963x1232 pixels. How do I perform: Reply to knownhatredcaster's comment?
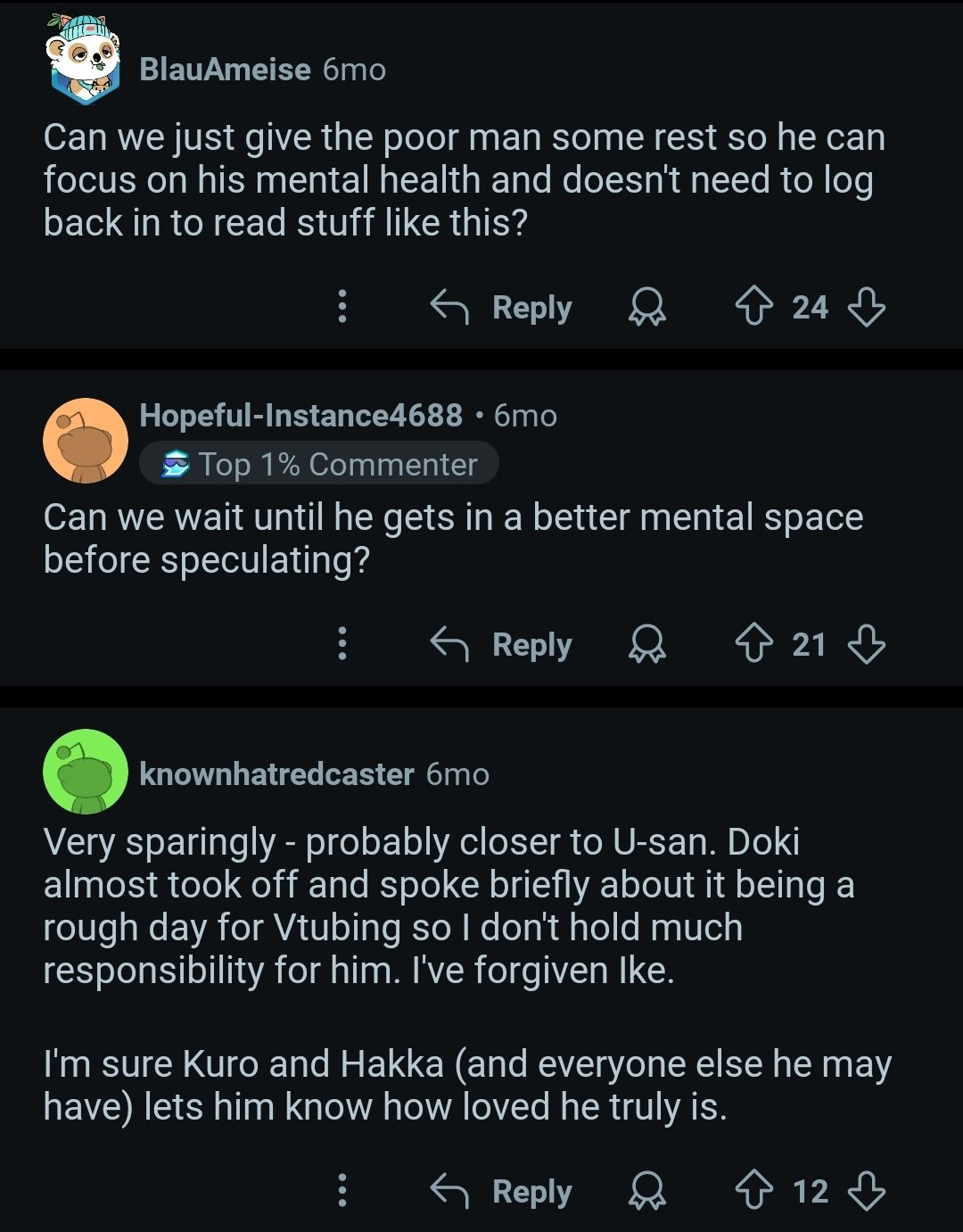point(502,1191)
